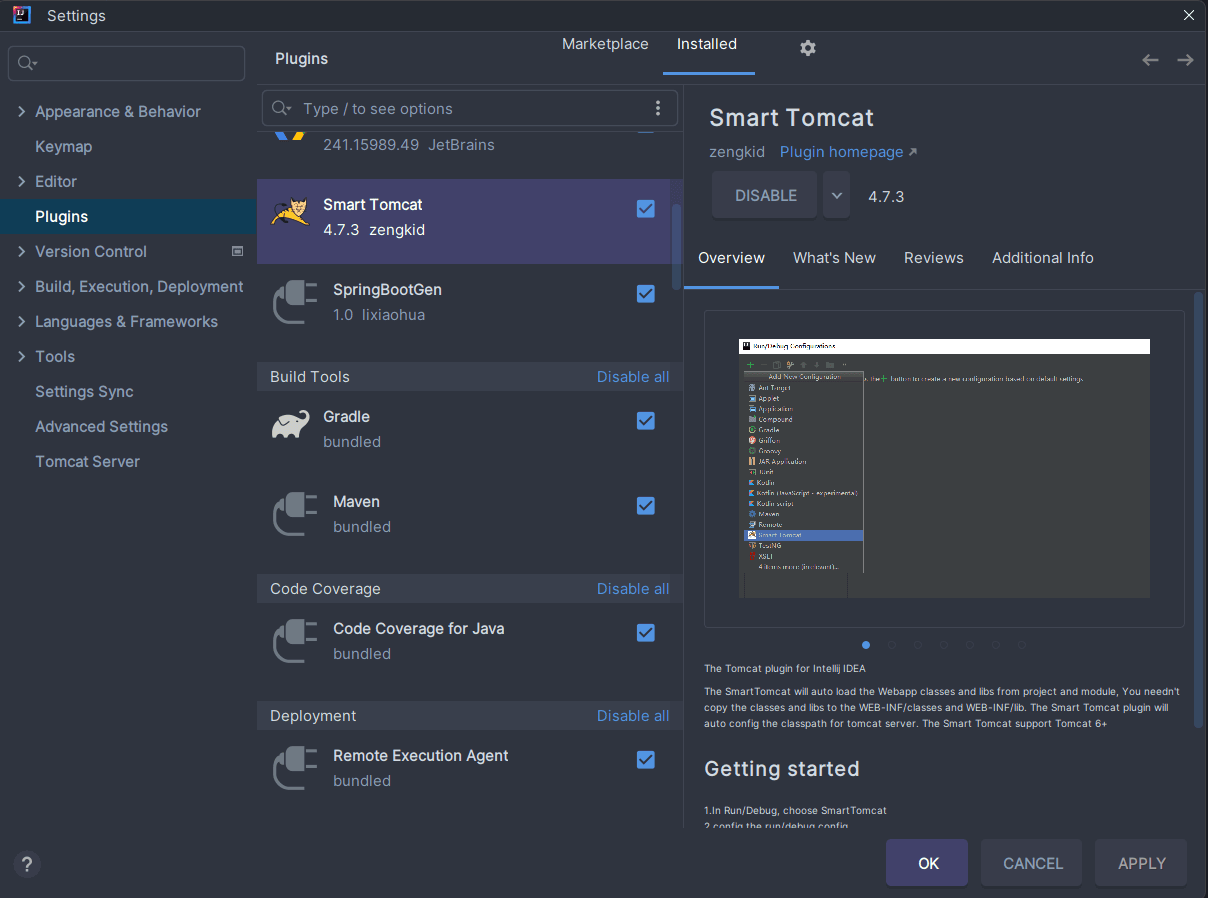
Task: Click in the settings search field
Action: tap(127, 63)
